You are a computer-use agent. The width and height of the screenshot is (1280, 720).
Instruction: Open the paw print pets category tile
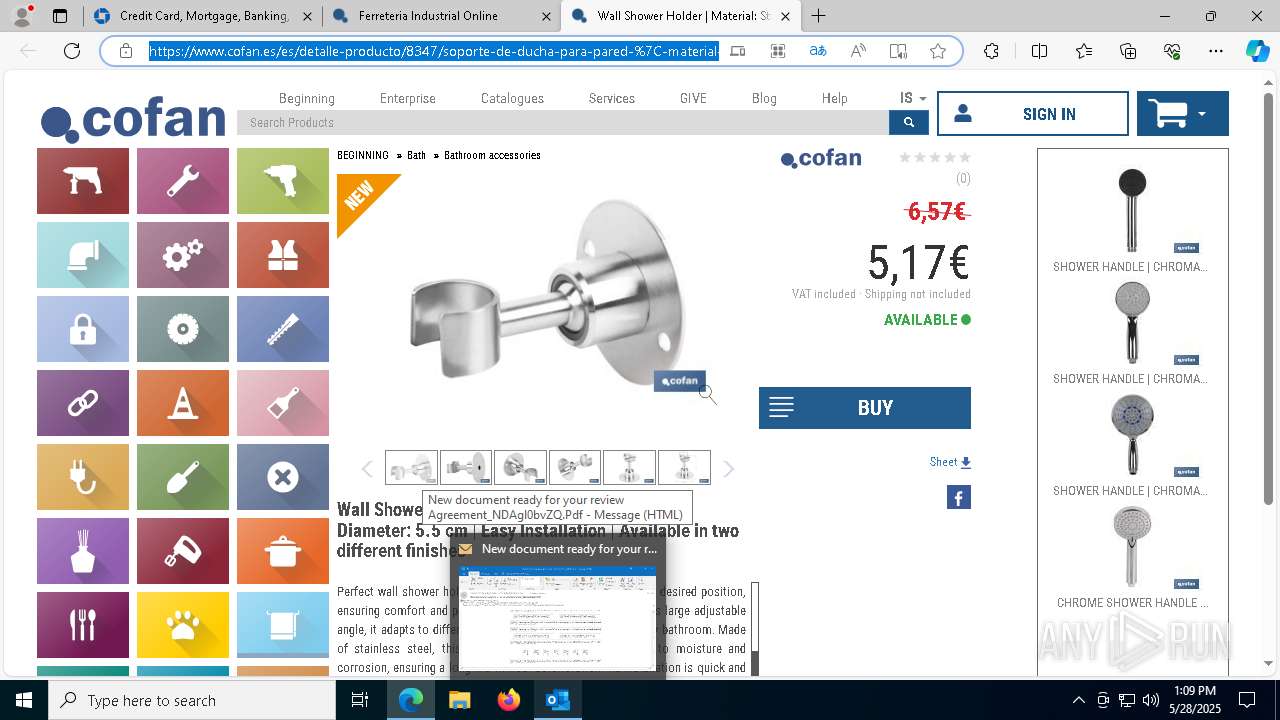click(x=183, y=625)
